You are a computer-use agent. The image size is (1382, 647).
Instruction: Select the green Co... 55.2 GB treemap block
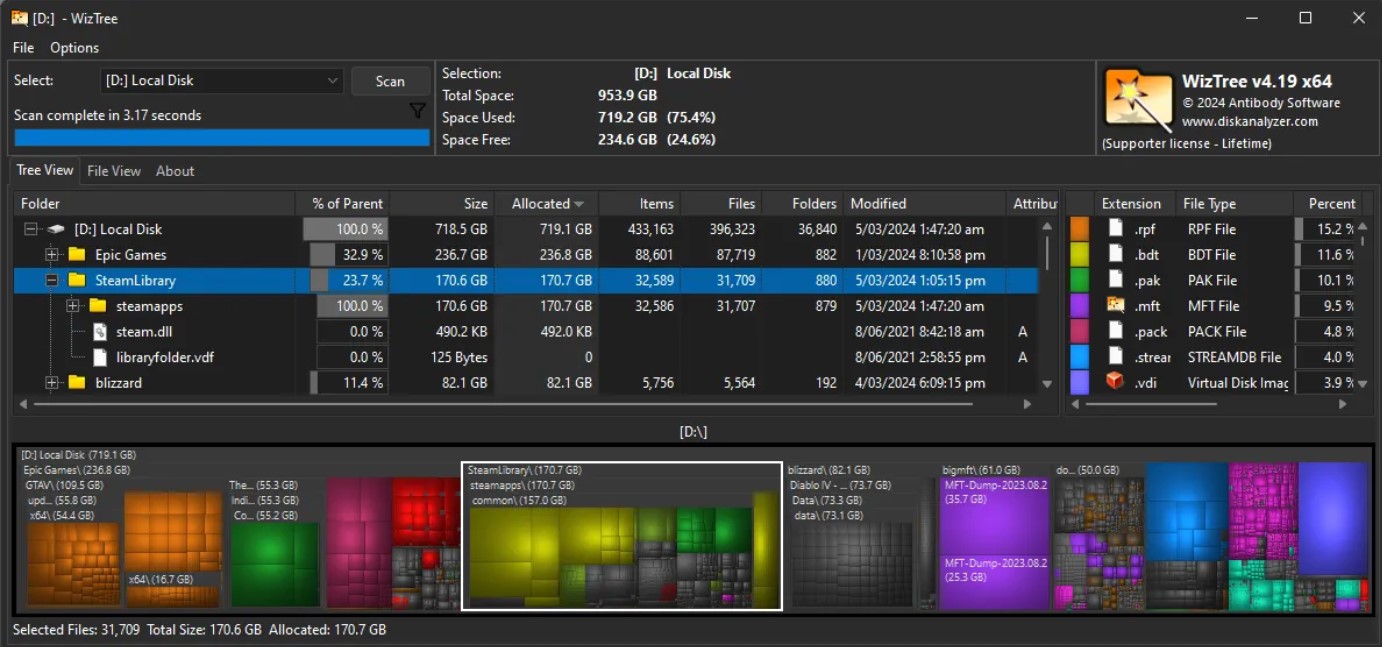pyautogui.click(x=275, y=565)
